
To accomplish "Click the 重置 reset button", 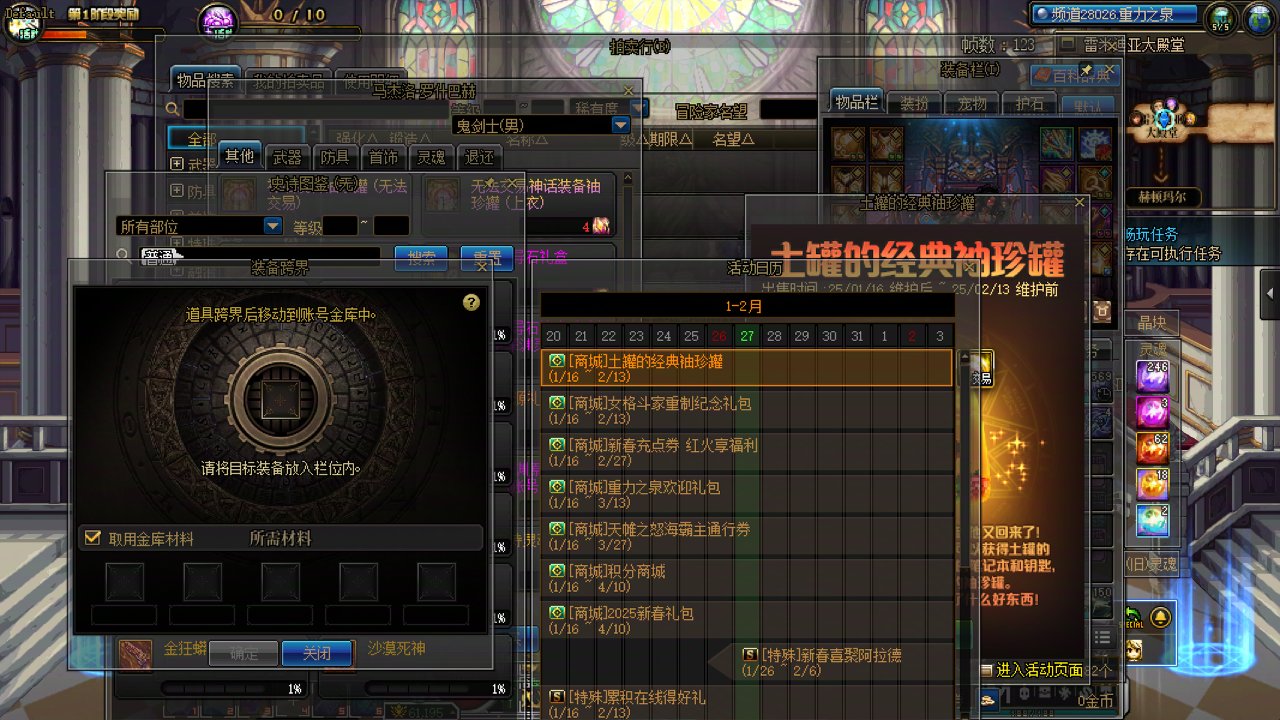I will pyautogui.click(x=486, y=257).
